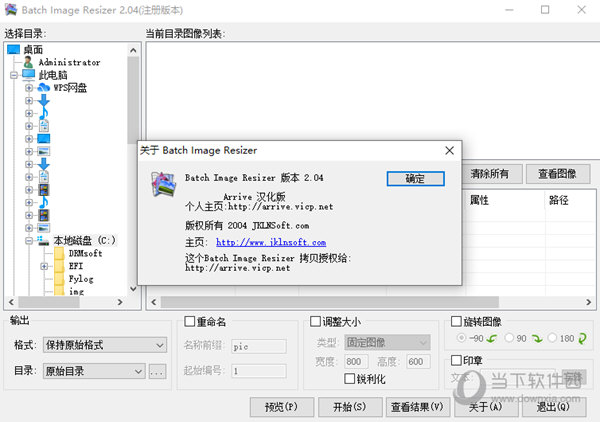
Task: Expand the EFI folder node
Action: click(44, 266)
